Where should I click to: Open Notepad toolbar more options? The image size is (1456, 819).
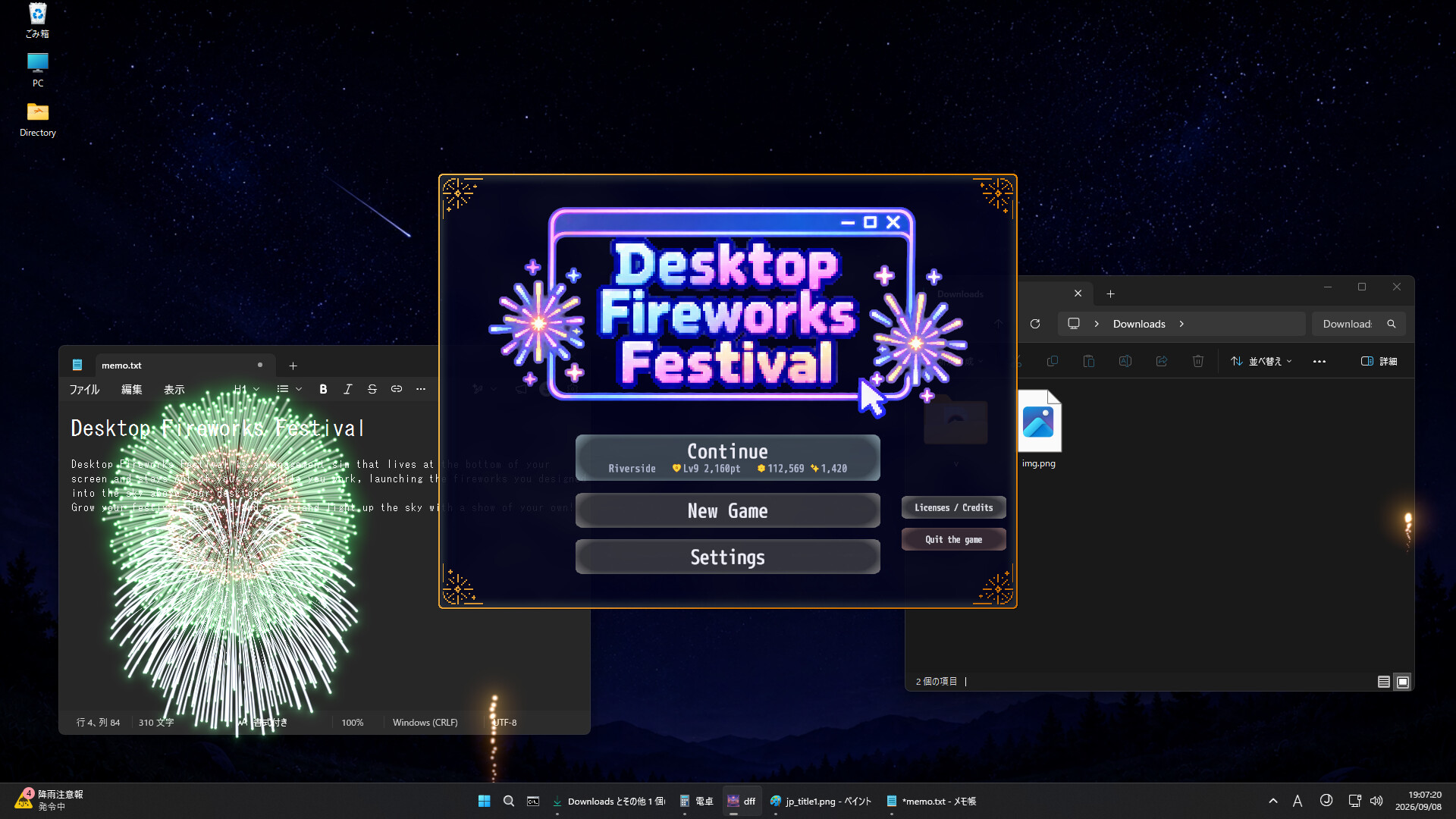[x=421, y=389]
